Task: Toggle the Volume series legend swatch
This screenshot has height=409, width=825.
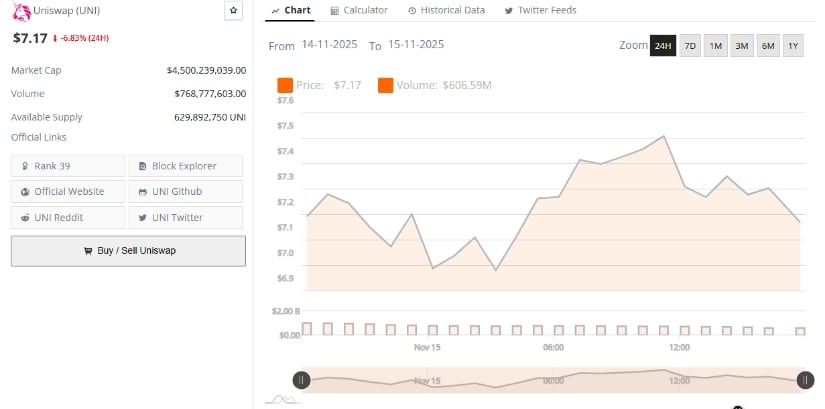Action: [x=385, y=85]
